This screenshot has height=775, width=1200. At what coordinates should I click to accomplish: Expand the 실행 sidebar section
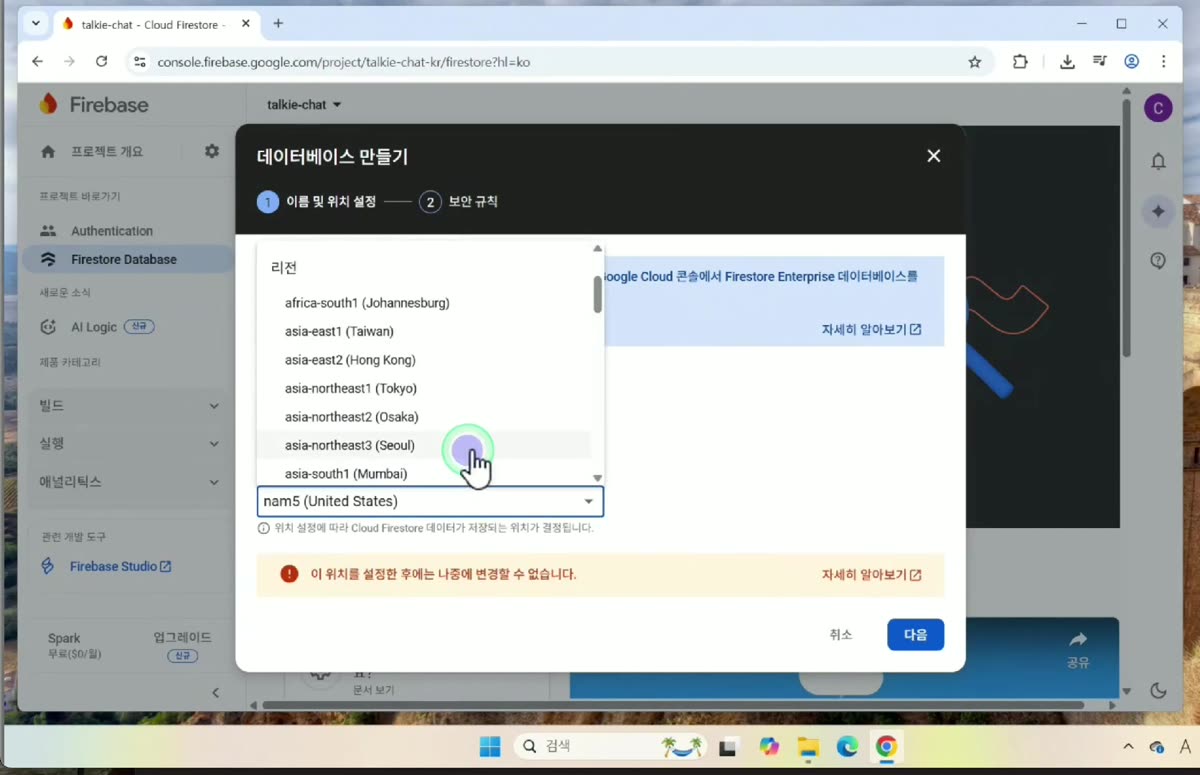pyautogui.click(x=128, y=444)
